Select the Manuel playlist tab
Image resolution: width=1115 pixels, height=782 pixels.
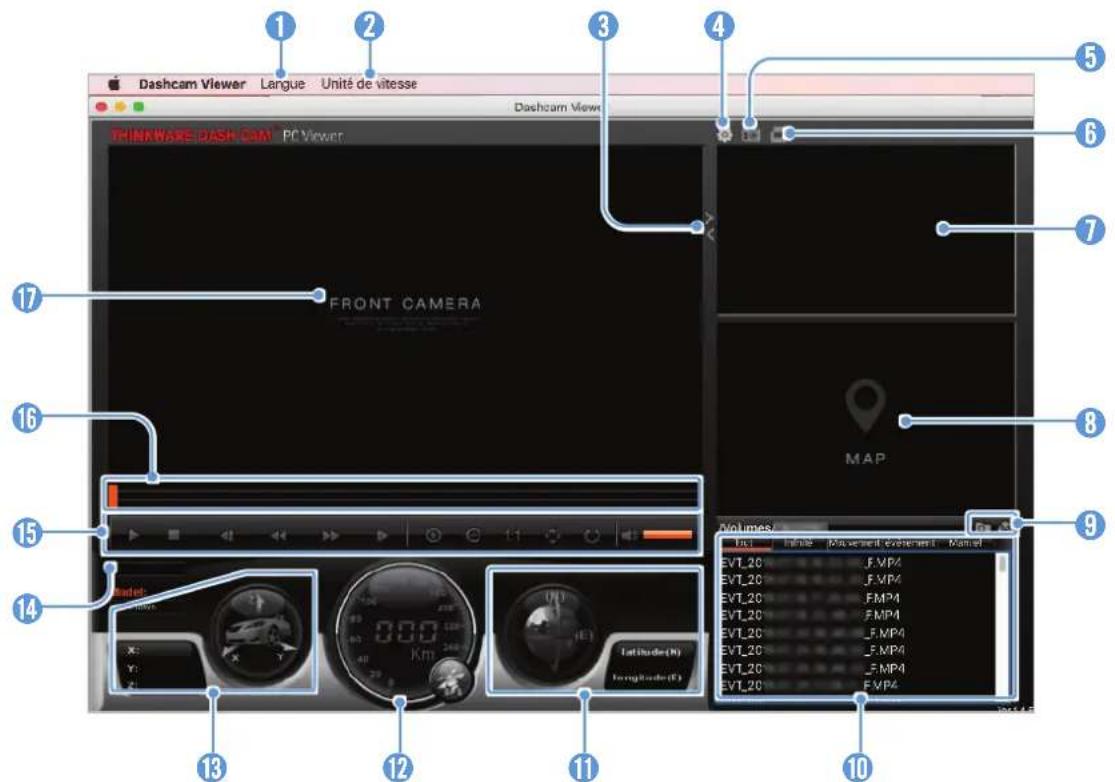point(965,542)
